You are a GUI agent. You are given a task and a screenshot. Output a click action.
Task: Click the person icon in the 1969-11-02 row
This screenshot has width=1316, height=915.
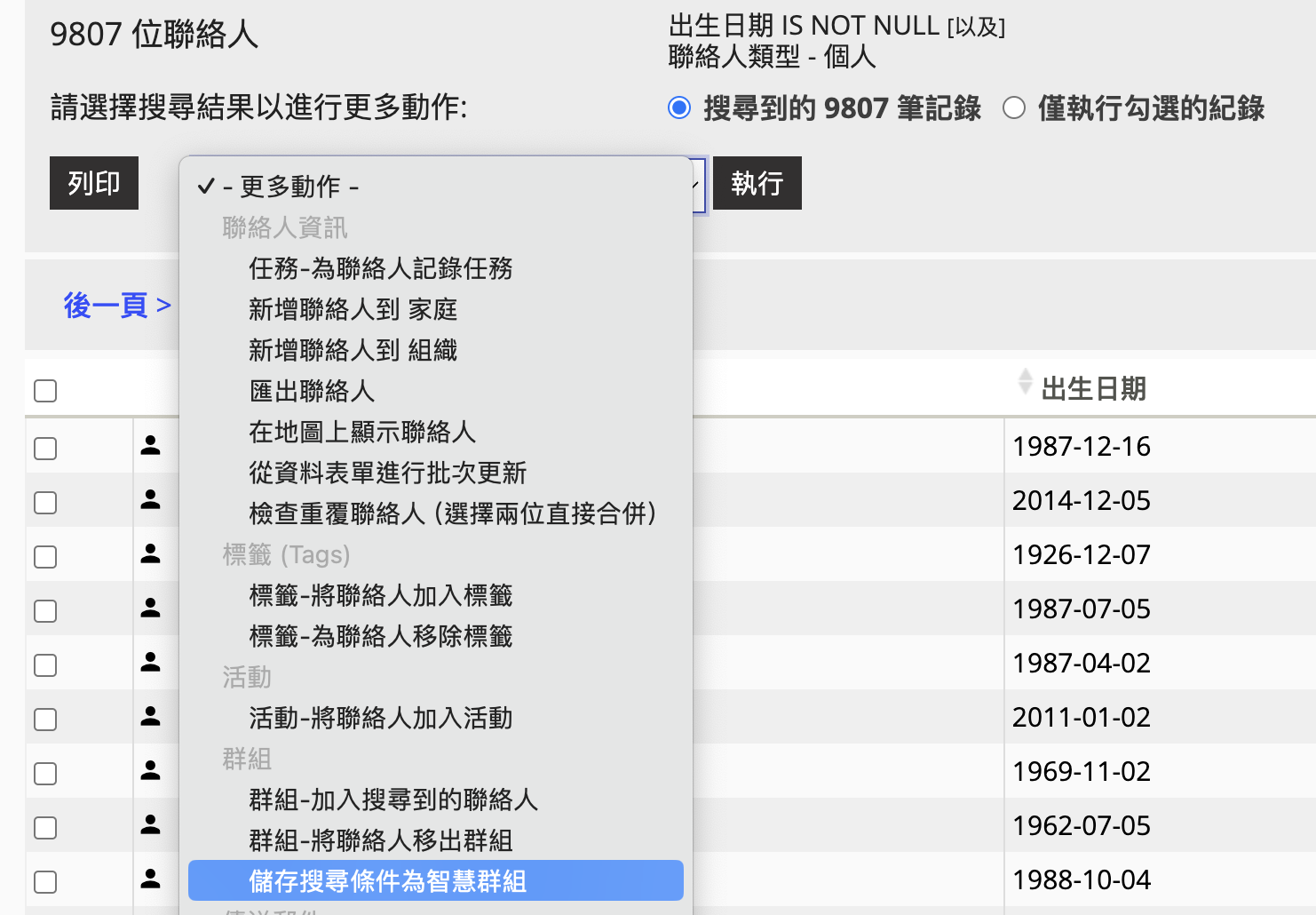click(x=151, y=770)
